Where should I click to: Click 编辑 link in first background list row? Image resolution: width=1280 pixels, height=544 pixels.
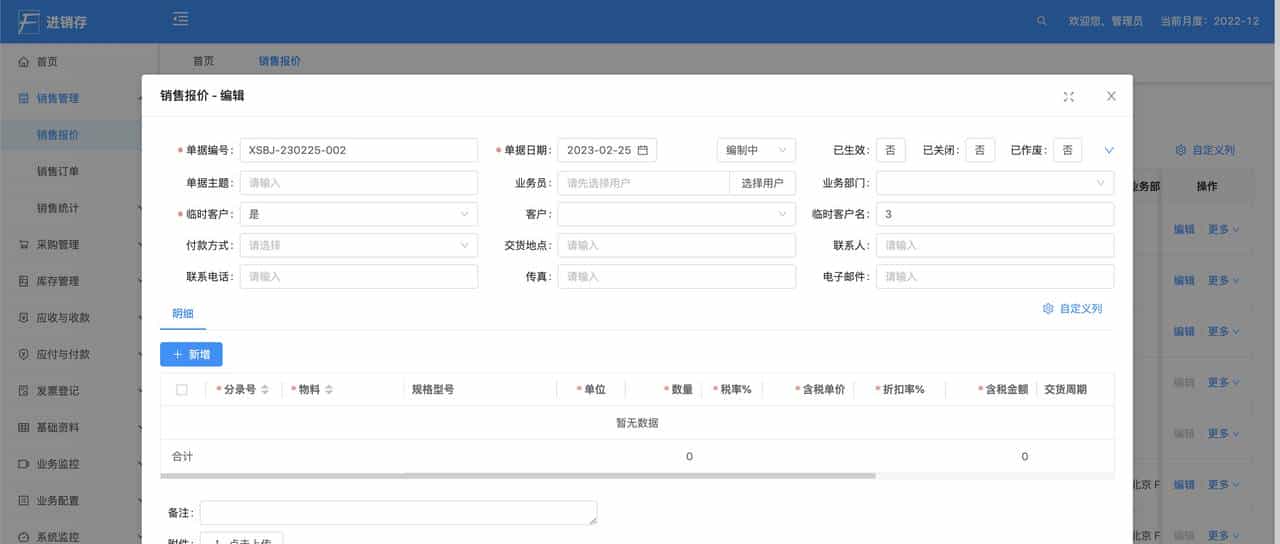[x=1184, y=229]
